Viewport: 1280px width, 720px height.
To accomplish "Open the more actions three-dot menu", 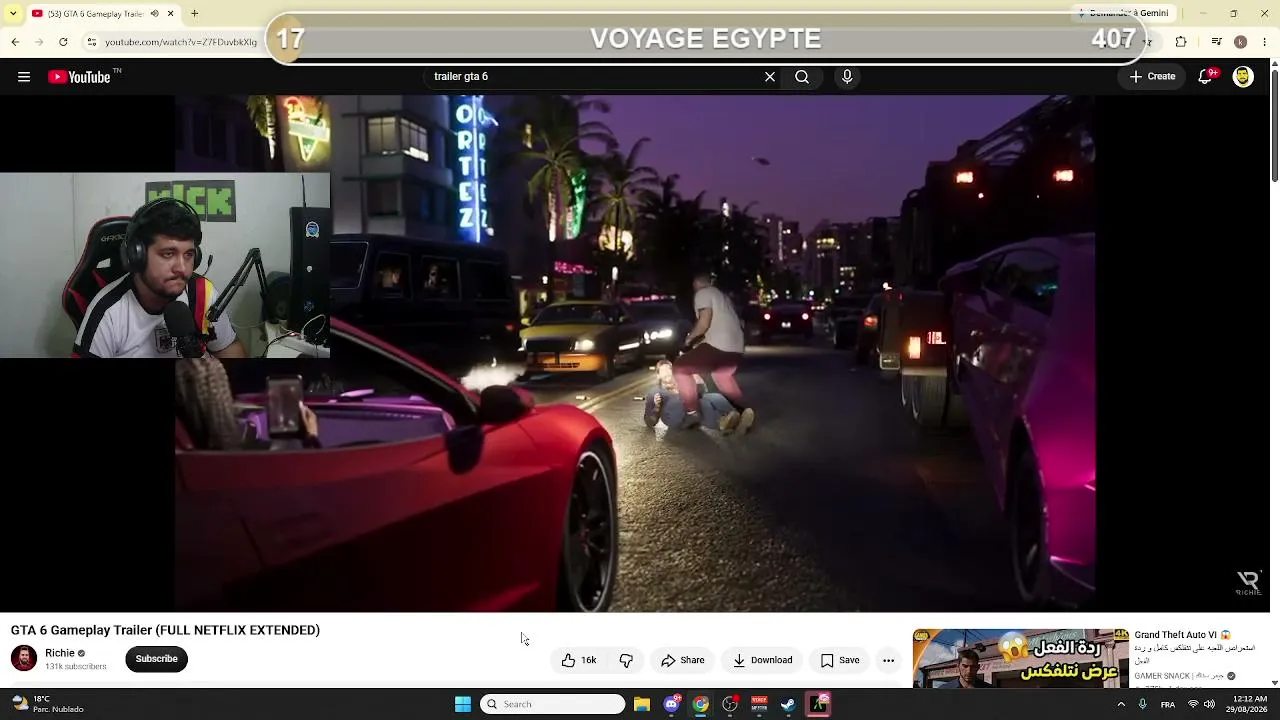I will pyautogui.click(x=888, y=660).
